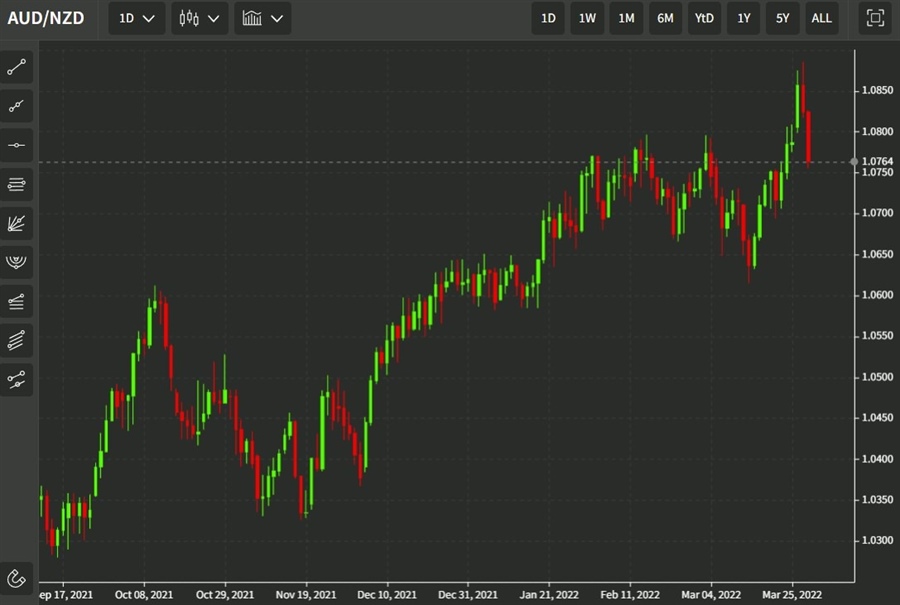
Task: Set range to 1Y
Action: pyautogui.click(x=743, y=18)
